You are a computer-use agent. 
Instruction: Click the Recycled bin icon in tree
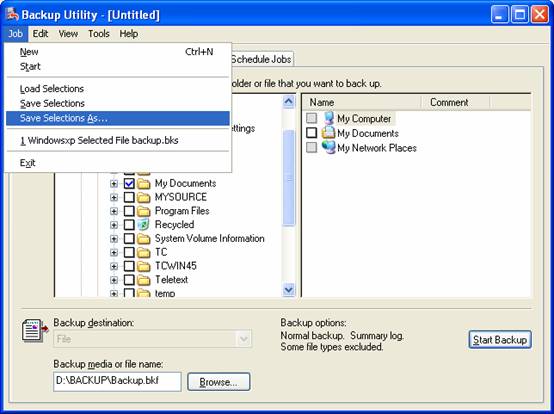coord(144,224)
